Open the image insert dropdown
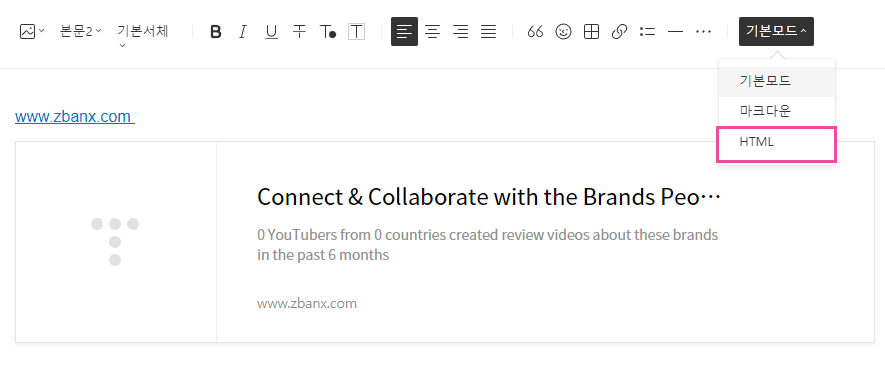Image resolution: width=885 pixels, height=374 pixels. pyautogui.click(x=32, y=32)
